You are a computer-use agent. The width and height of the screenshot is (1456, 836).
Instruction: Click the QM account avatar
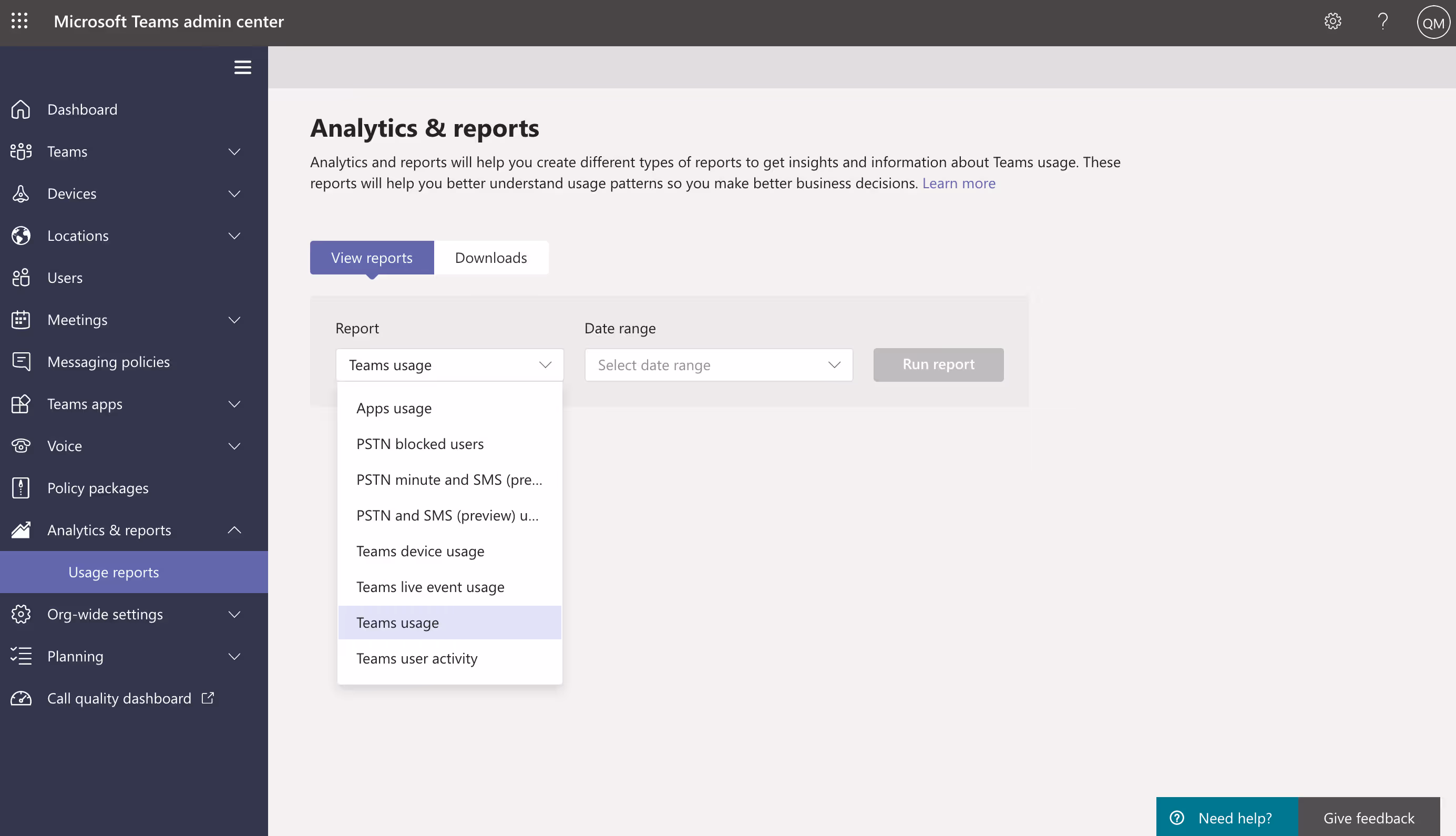[x=1432, y=23]
